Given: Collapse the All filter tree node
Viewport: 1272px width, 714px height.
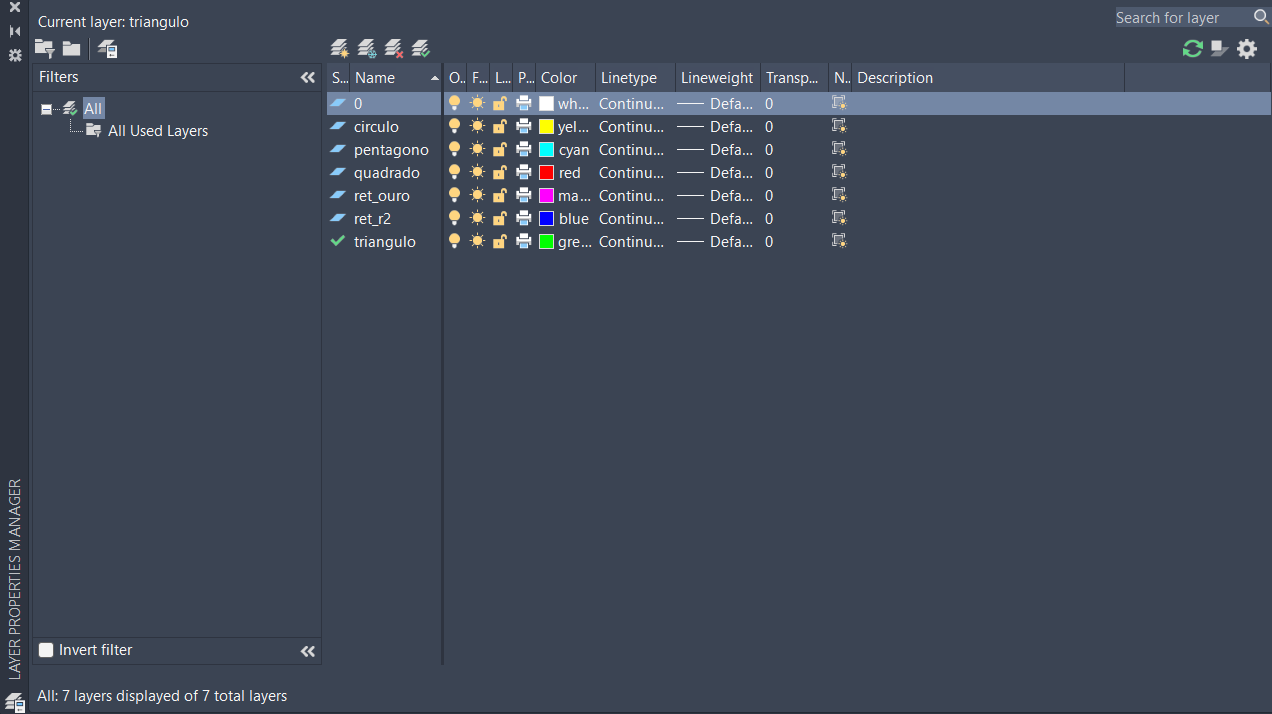Looking at the screenshot, I should pos(46,109).
